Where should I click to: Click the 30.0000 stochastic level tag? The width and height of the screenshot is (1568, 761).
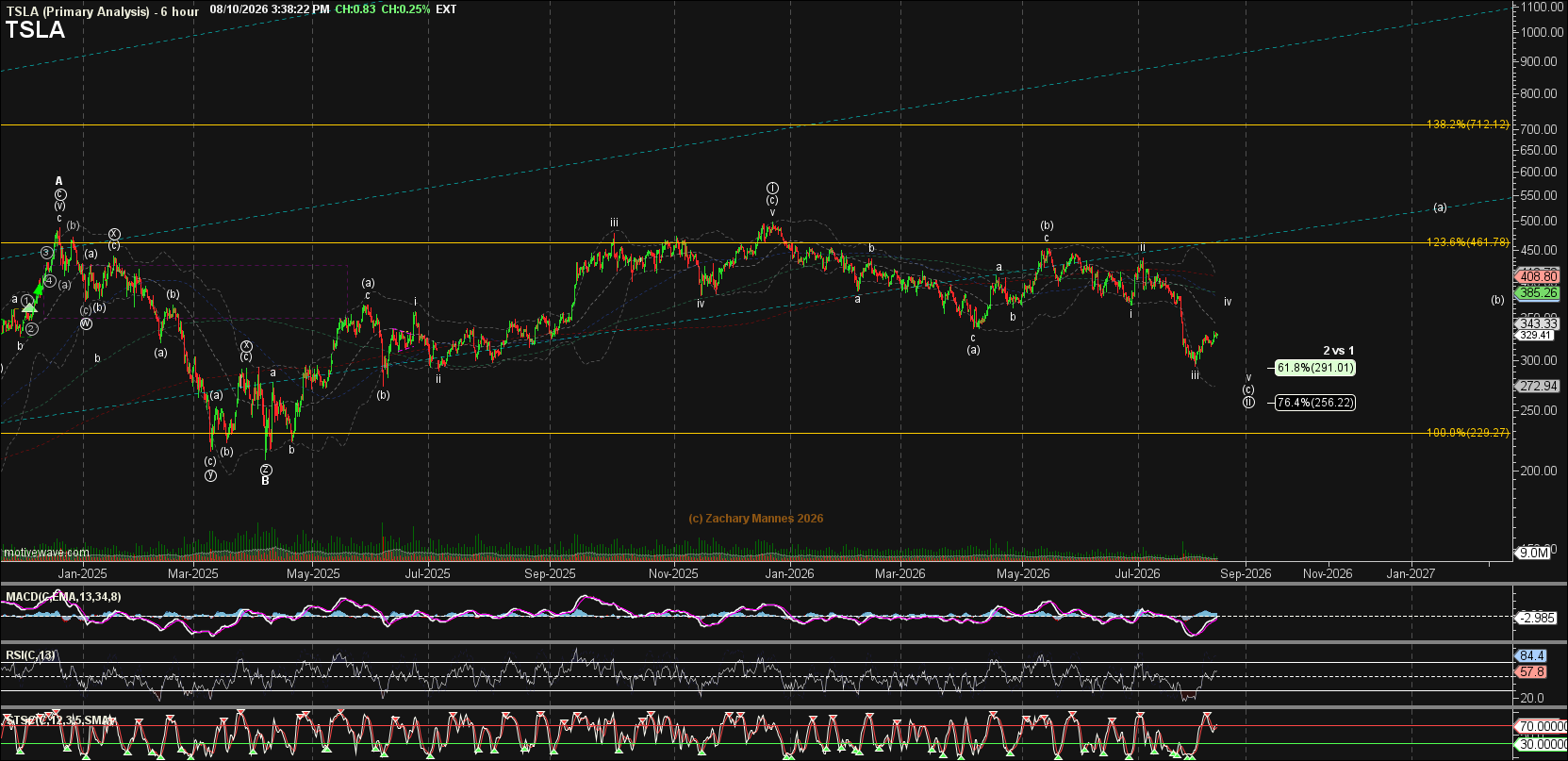click(1542, 744)
